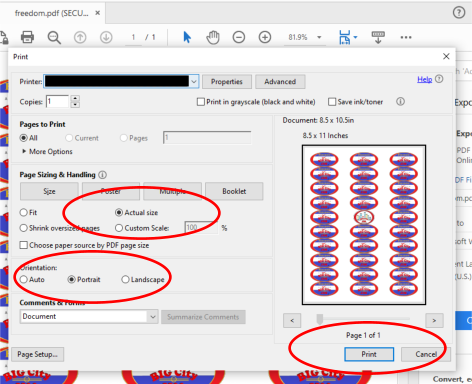Click the current page number field in toolbar

tap(133, 37)
